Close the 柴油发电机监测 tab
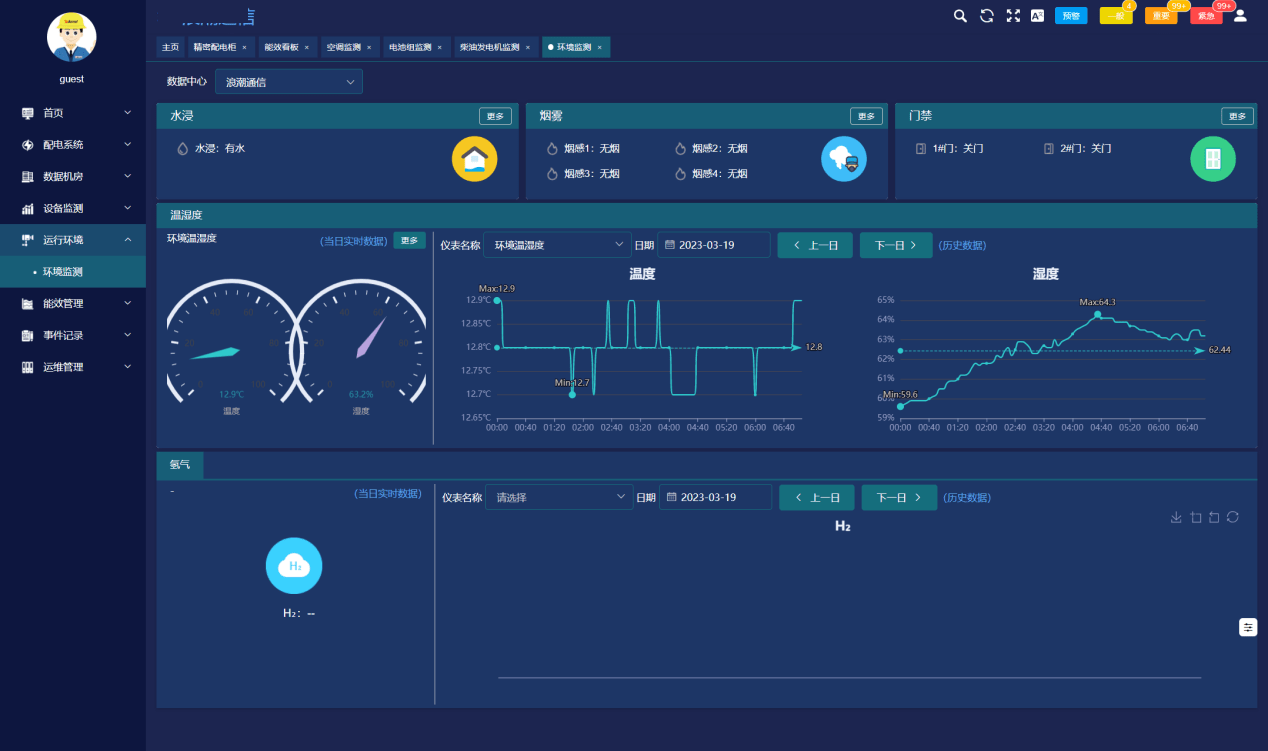This screenshot has width=1268, height=751. [528, 47]
